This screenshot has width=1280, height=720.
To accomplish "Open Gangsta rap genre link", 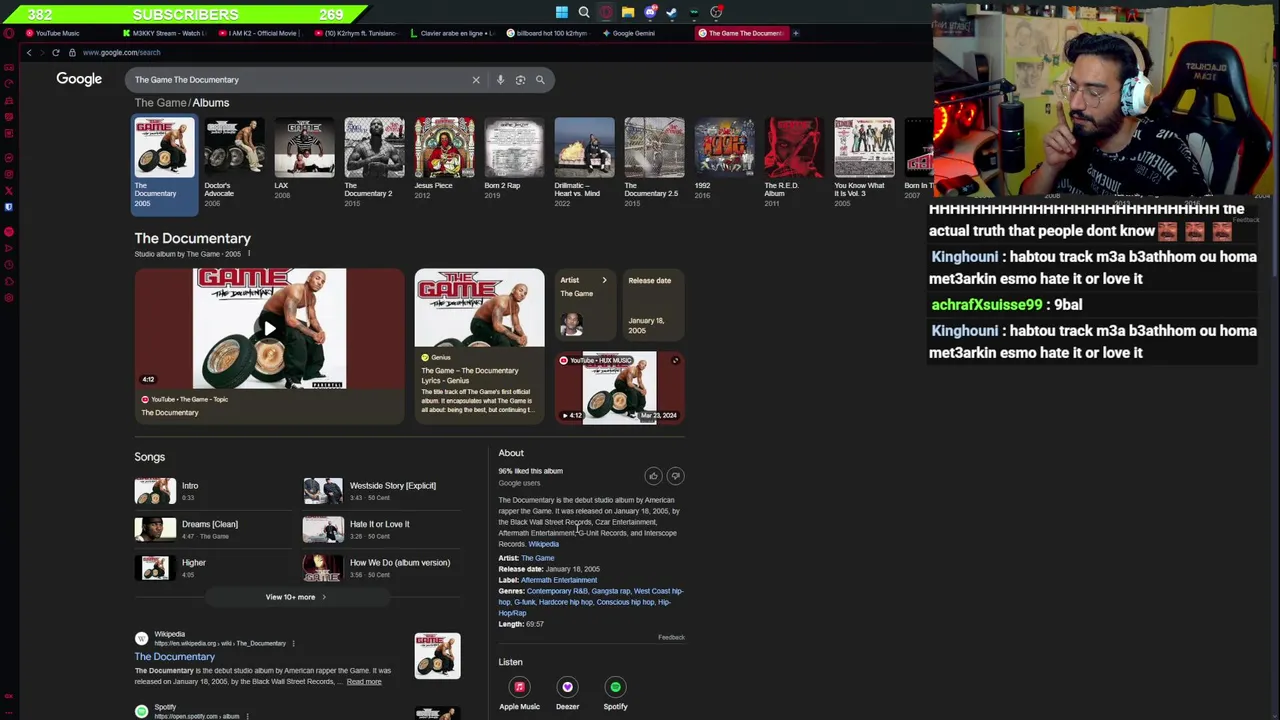I will [x=611, y=591].
